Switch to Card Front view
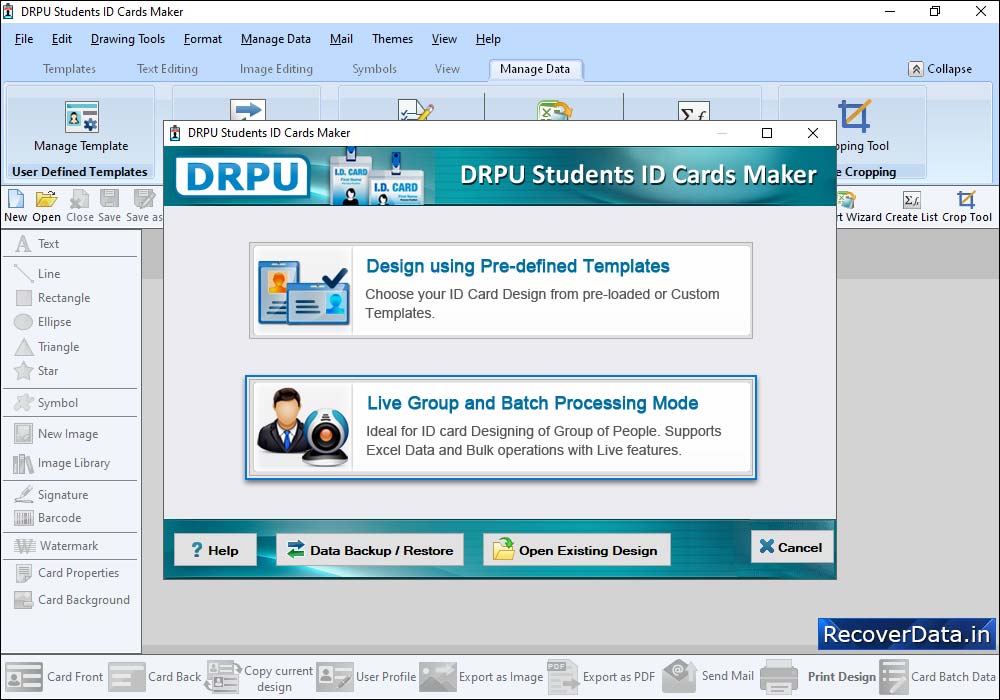The image size is (1000, 700). (x=54, y=676)
